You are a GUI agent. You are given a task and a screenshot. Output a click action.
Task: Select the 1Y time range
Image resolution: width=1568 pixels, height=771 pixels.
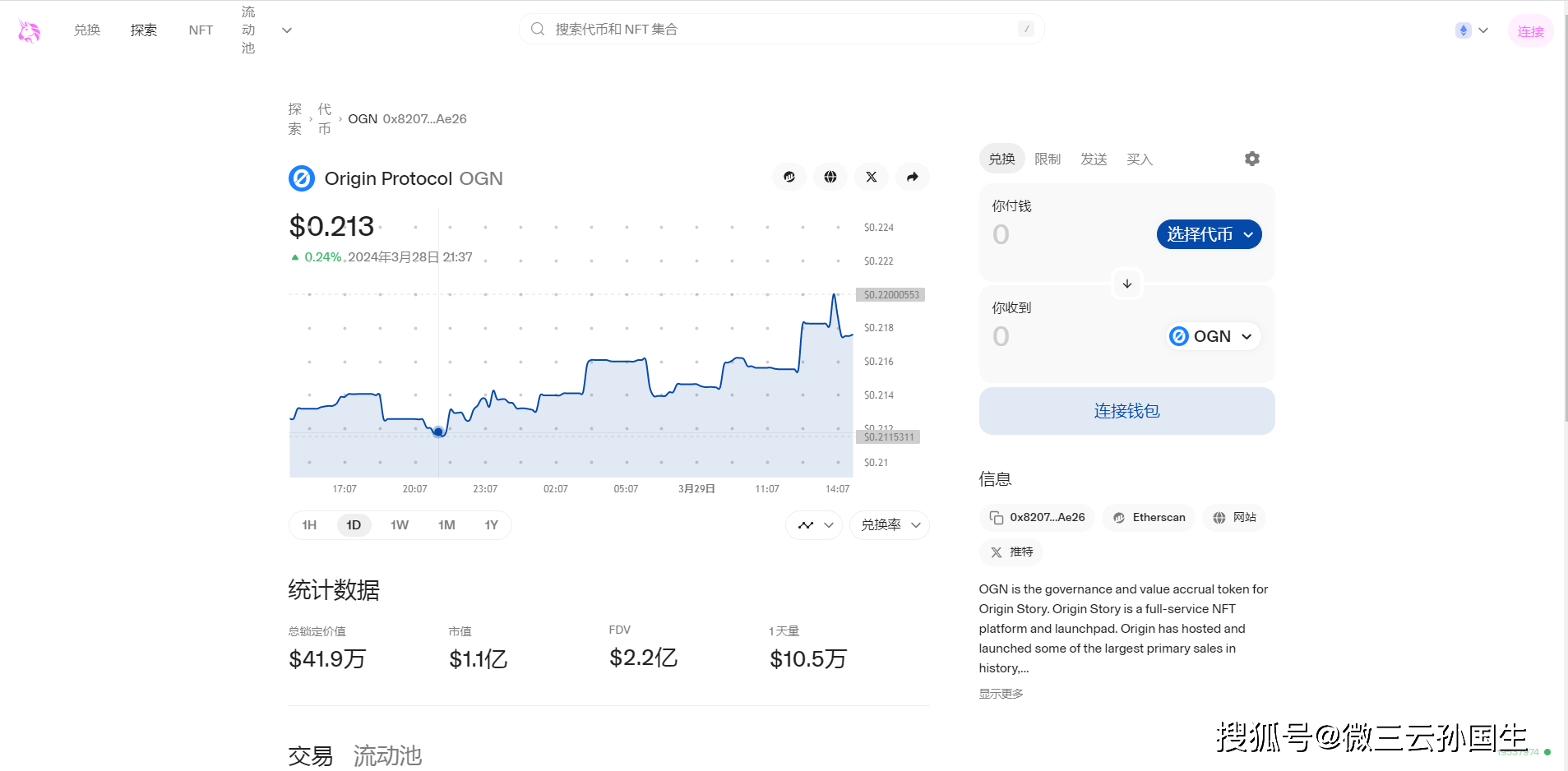tap(491, 525)
